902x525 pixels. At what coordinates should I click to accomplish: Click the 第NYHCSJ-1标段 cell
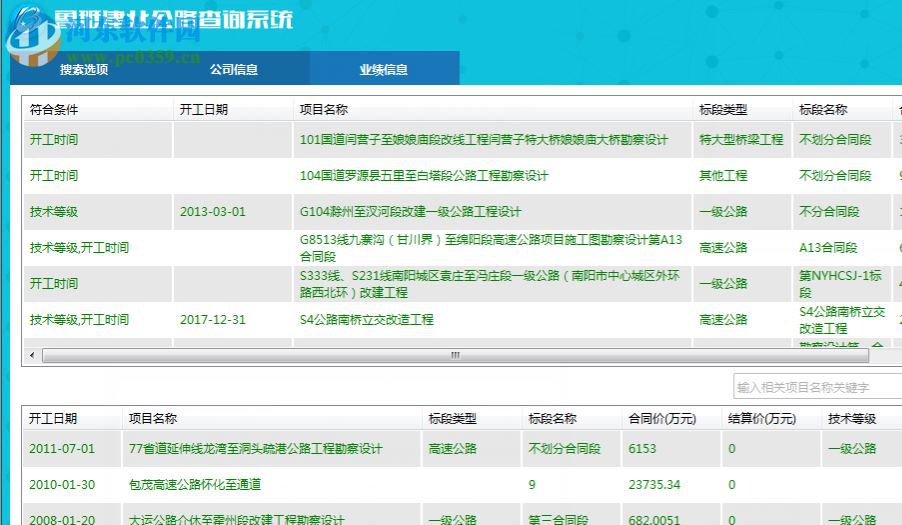click(840, 283)
